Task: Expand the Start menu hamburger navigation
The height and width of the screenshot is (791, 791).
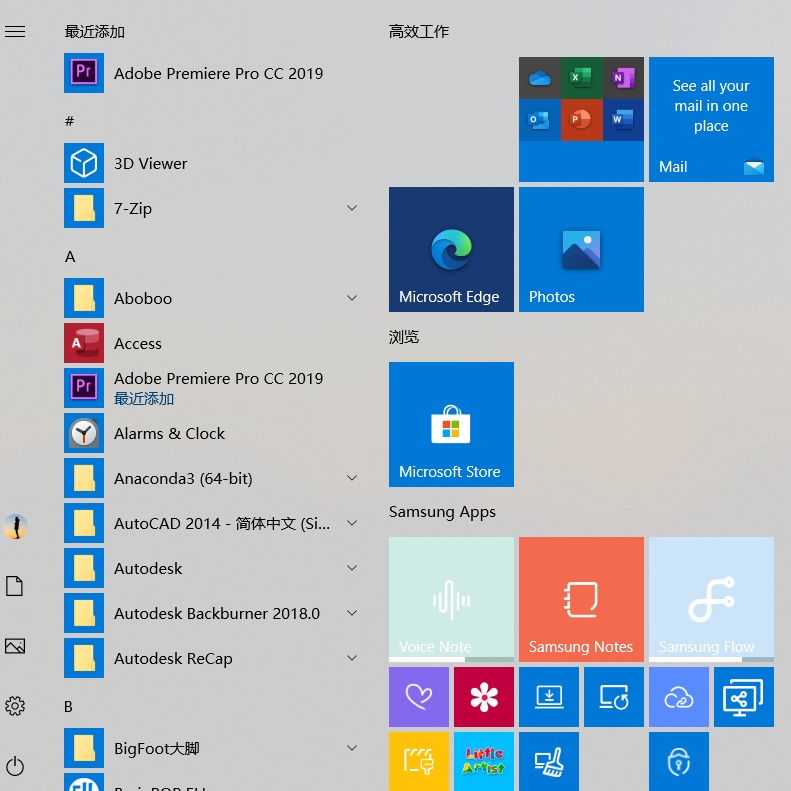Action: [x=15, y=31]
